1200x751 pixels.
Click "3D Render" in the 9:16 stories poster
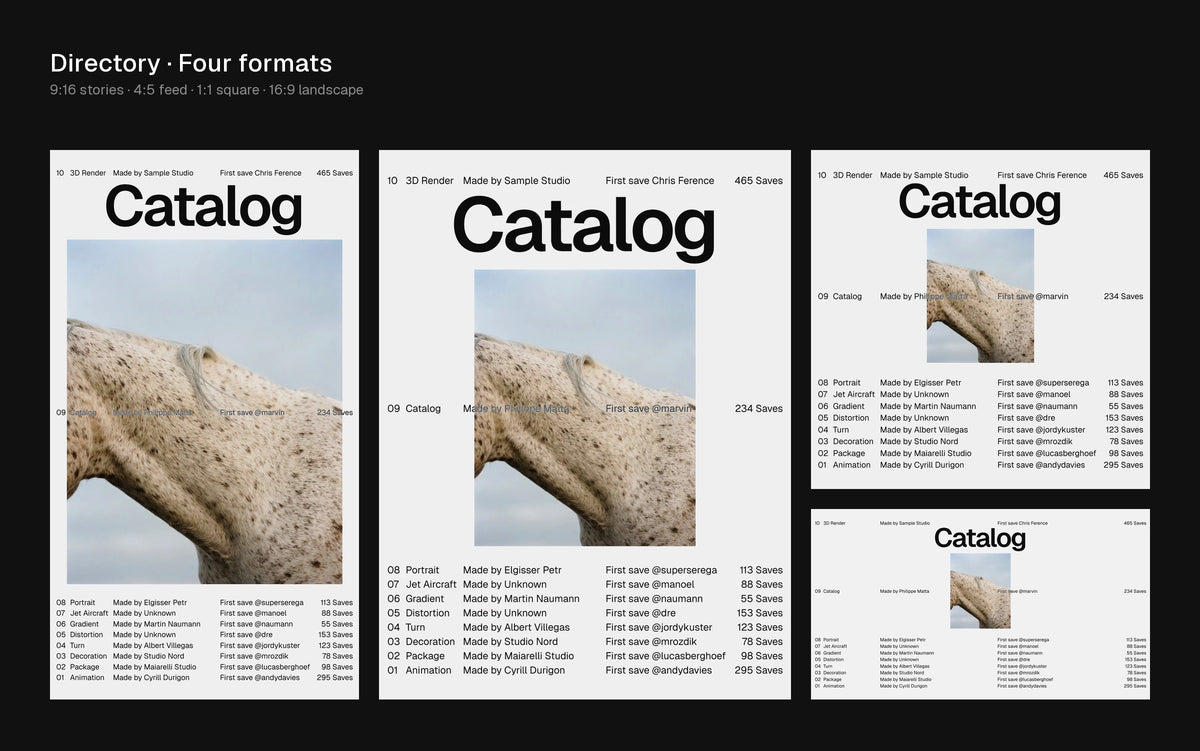(x=88, y=173)
